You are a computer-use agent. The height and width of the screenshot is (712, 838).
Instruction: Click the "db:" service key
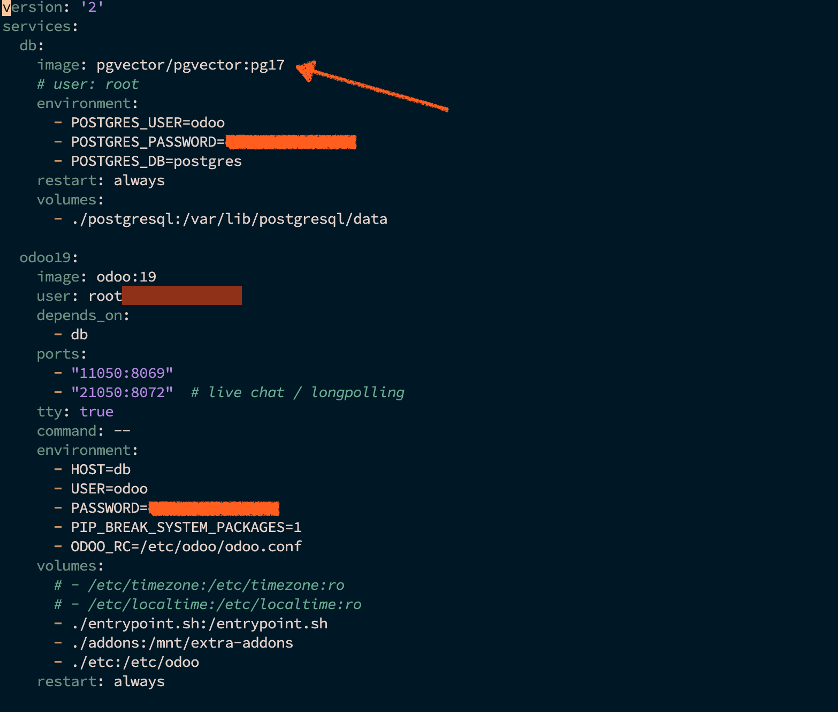coord(32,46)
